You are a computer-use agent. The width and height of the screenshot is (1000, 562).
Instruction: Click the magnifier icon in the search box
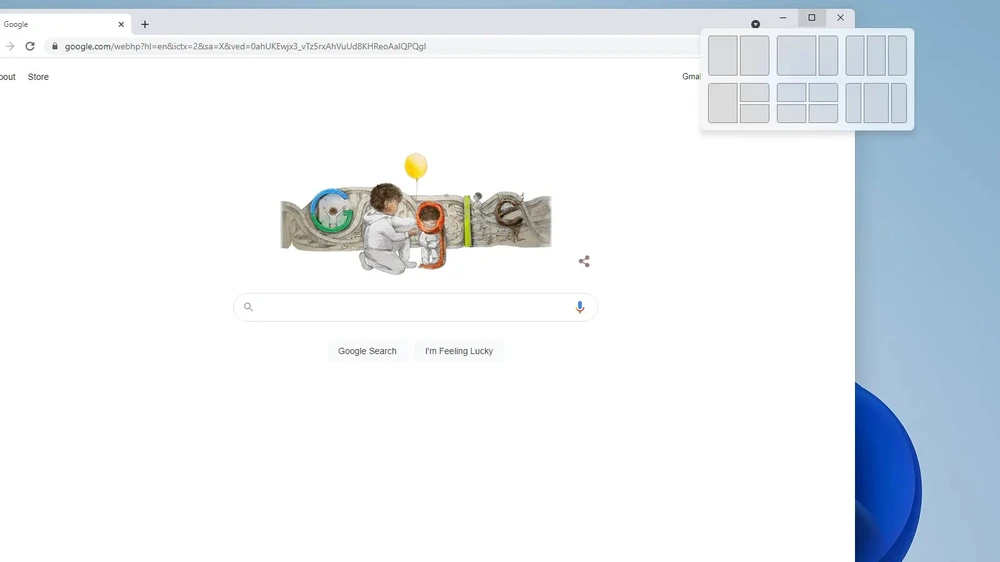(248, 307)
